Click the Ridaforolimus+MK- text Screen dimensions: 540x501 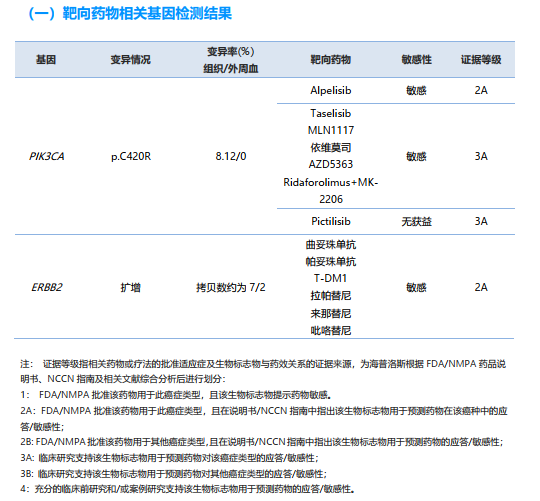click(331, 182)
